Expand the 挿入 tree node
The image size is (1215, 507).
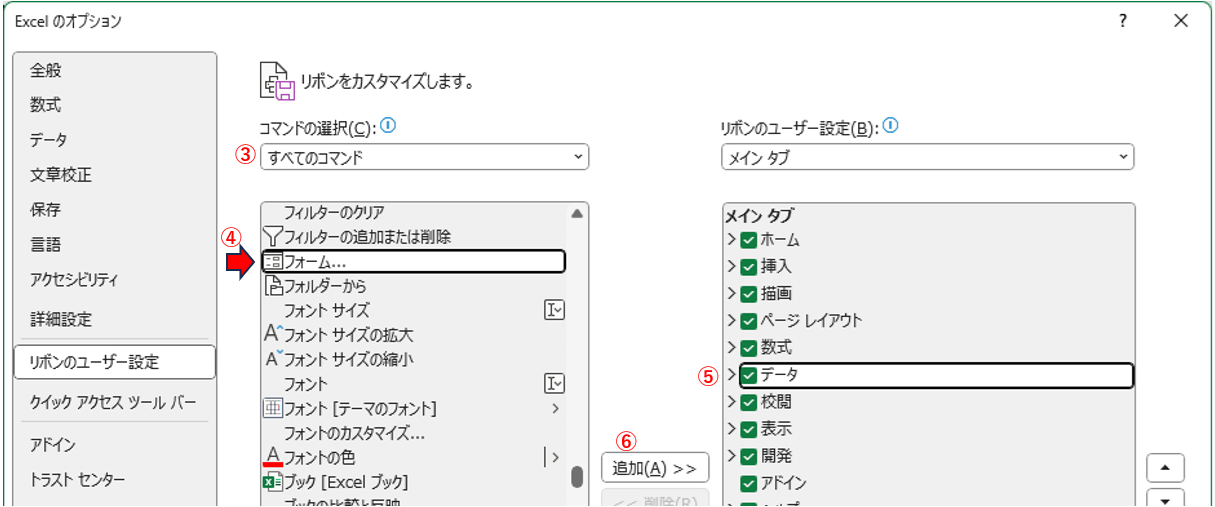click(732, 267)
